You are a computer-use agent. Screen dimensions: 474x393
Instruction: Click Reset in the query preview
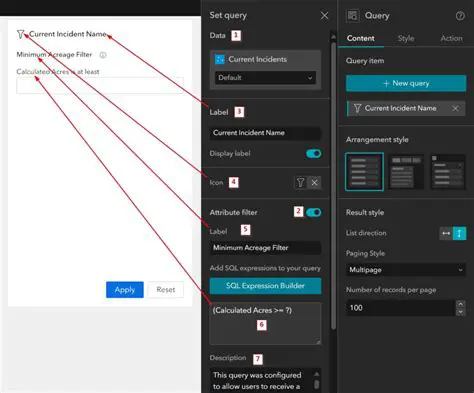point(166,290)
